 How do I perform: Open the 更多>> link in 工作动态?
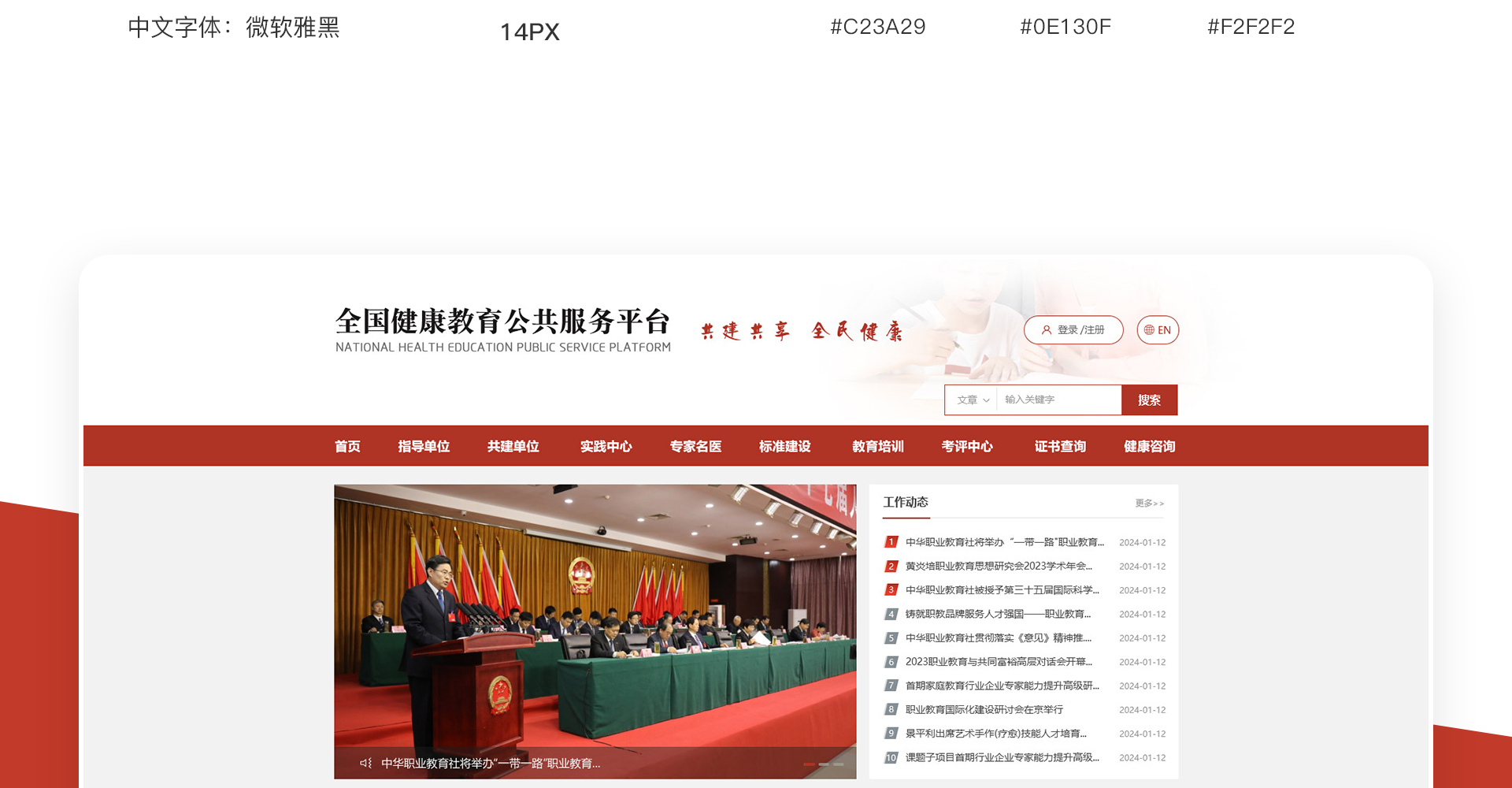tap(1149, 503)
